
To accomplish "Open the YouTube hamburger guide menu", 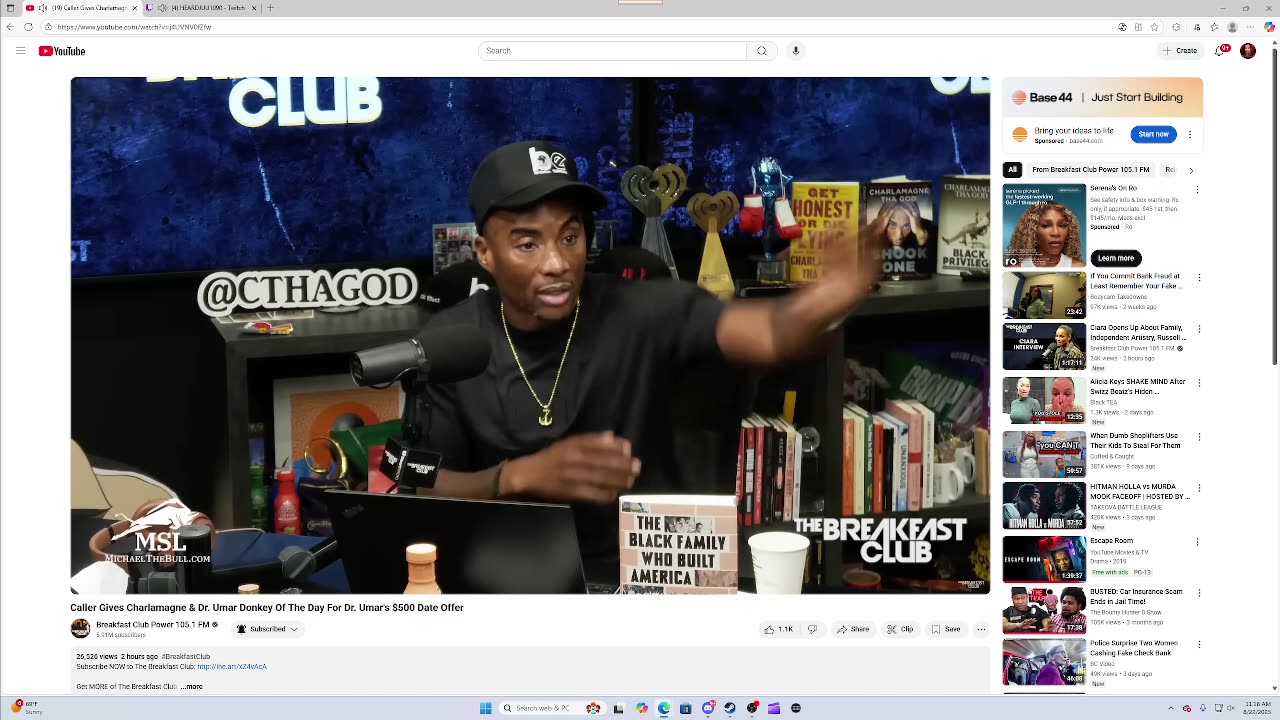I will [x=20, y=51].
